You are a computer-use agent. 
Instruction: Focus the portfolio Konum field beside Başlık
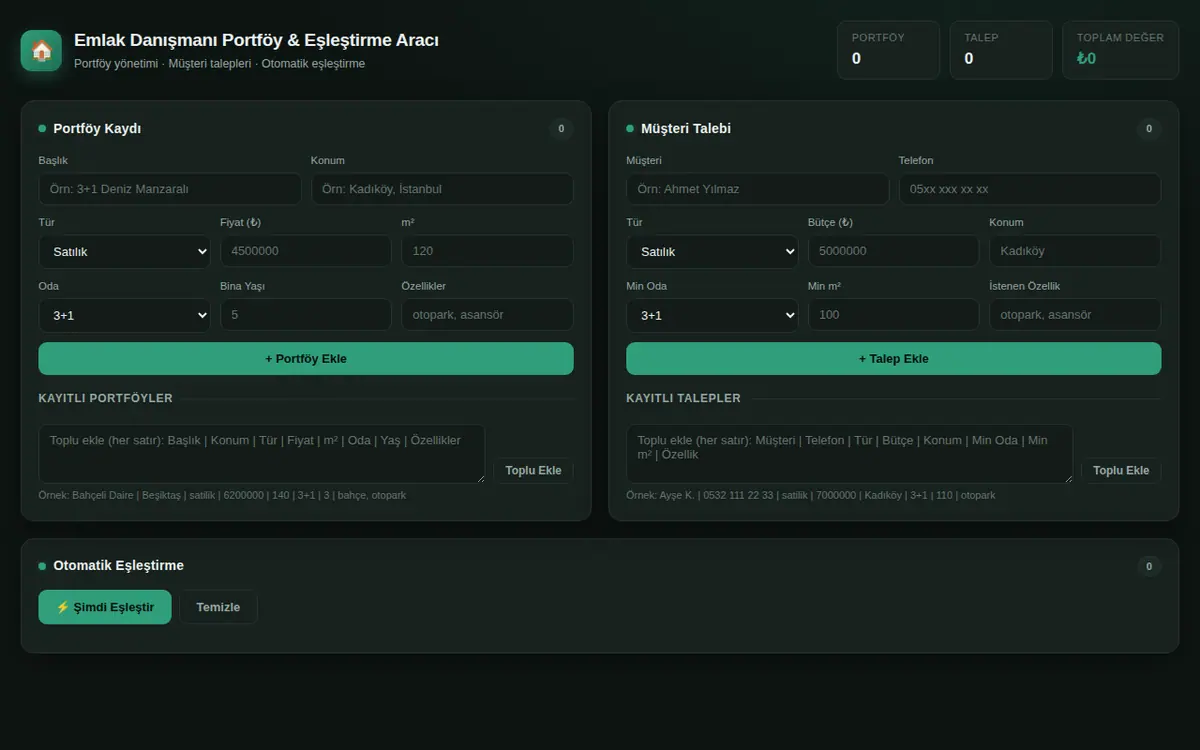pos(442,189)
